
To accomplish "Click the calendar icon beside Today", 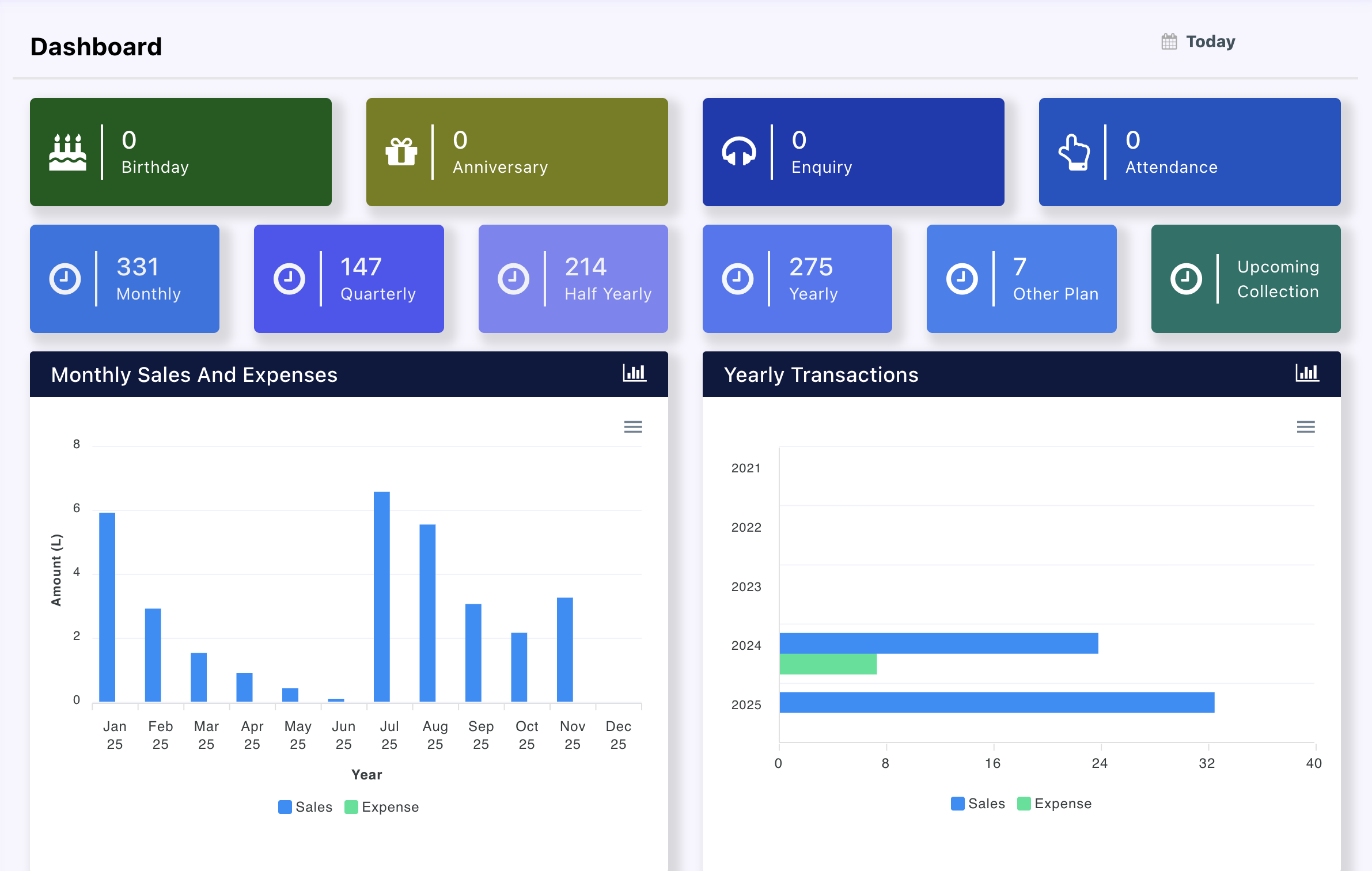I will pos(1169,41).
